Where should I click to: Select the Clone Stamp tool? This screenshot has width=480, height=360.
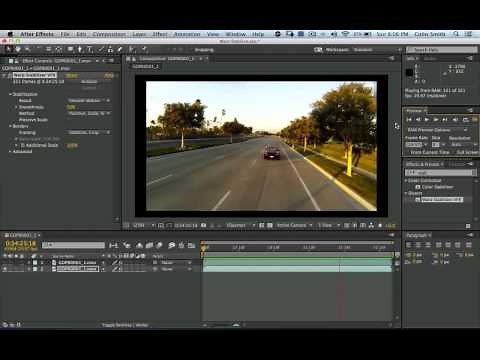pos(110,49)
